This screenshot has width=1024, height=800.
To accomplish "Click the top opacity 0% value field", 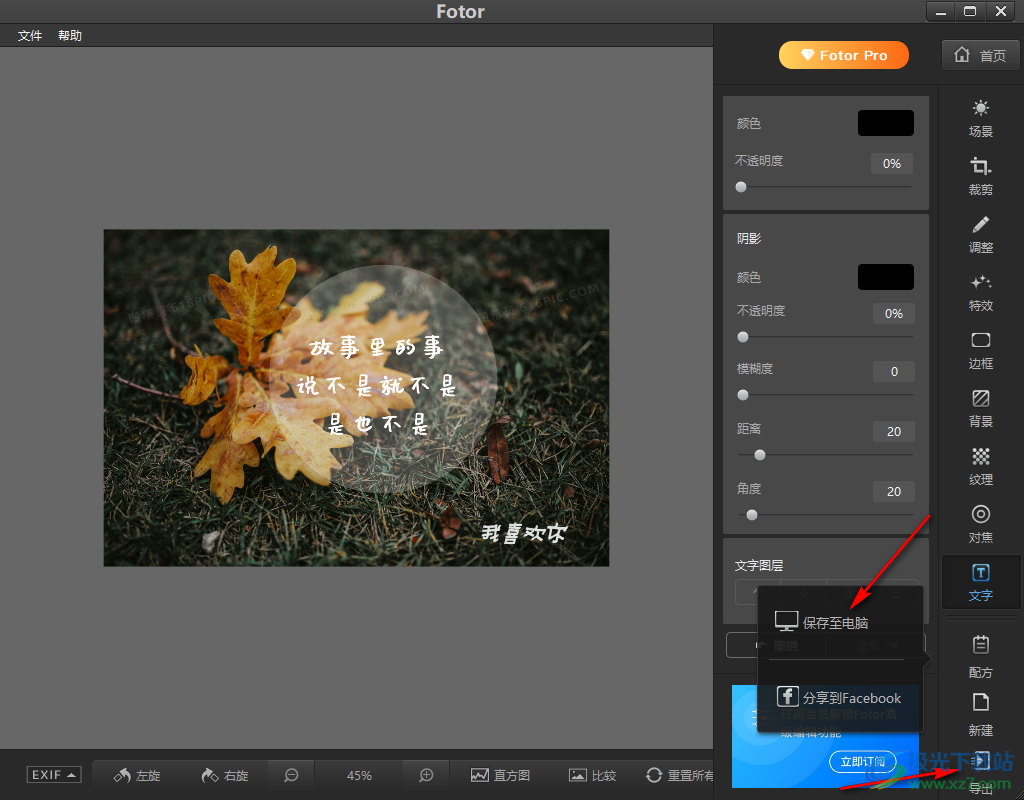I will click(891, 163).
